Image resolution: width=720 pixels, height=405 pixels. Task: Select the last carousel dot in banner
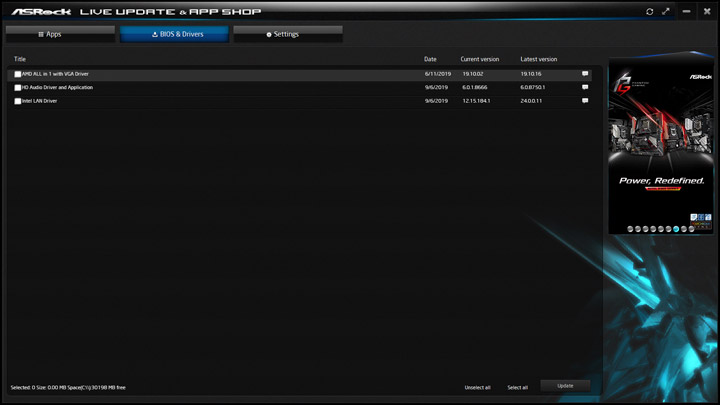(692, 229)
